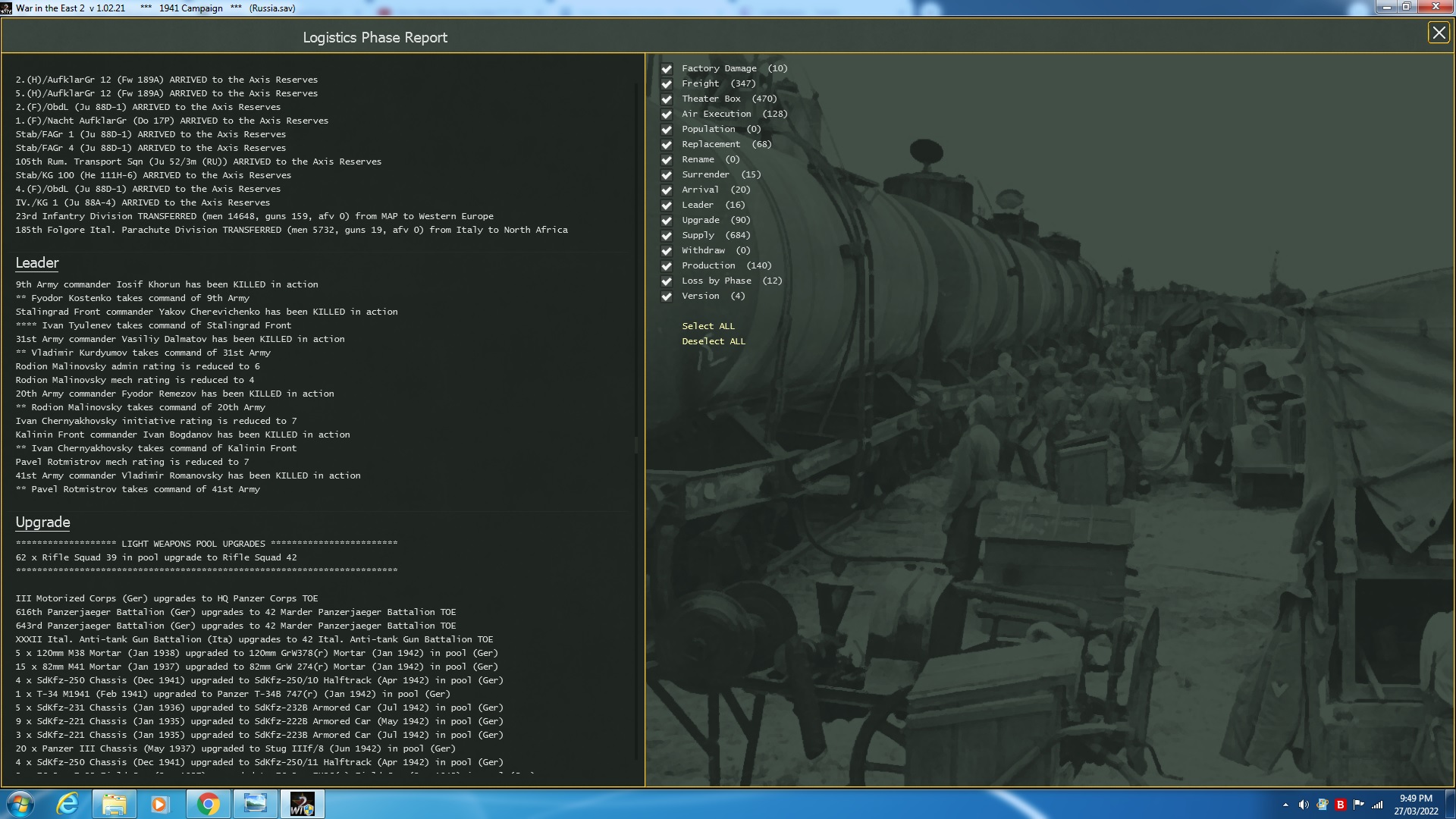Uncheck the Production checkbox
This screenshot has width=1456, height=819.
tap(667, 266)
